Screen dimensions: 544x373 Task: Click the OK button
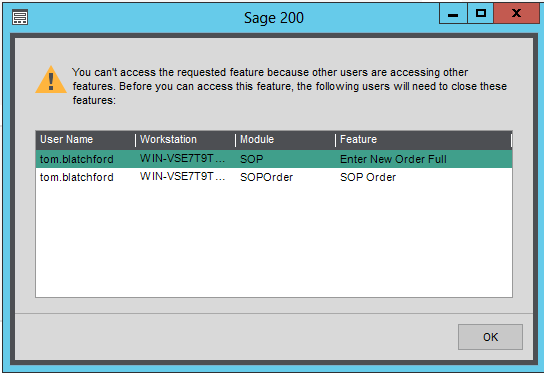(x=490, y=337)
